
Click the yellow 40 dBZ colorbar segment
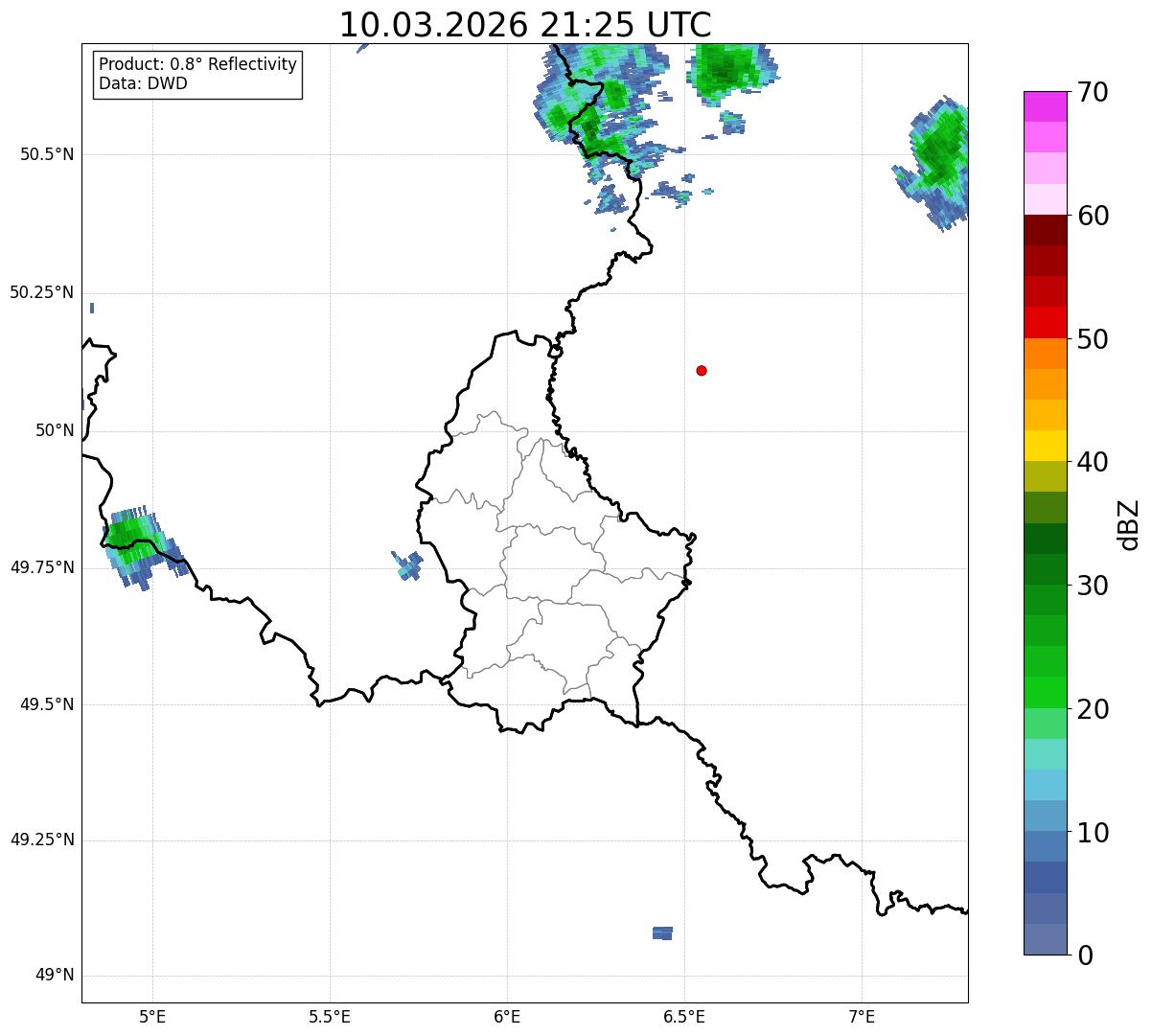coord(1045,446)
